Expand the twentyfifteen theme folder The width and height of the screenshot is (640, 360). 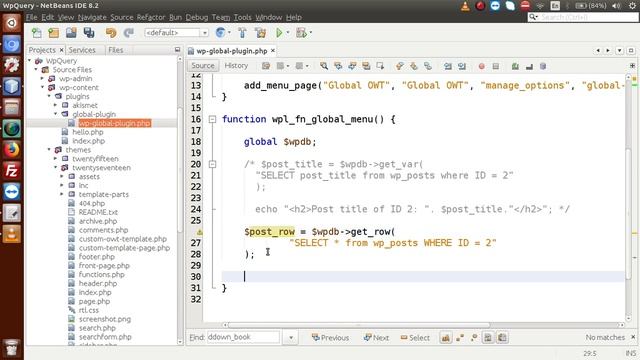pyautogui.click(x=56, y=158)
